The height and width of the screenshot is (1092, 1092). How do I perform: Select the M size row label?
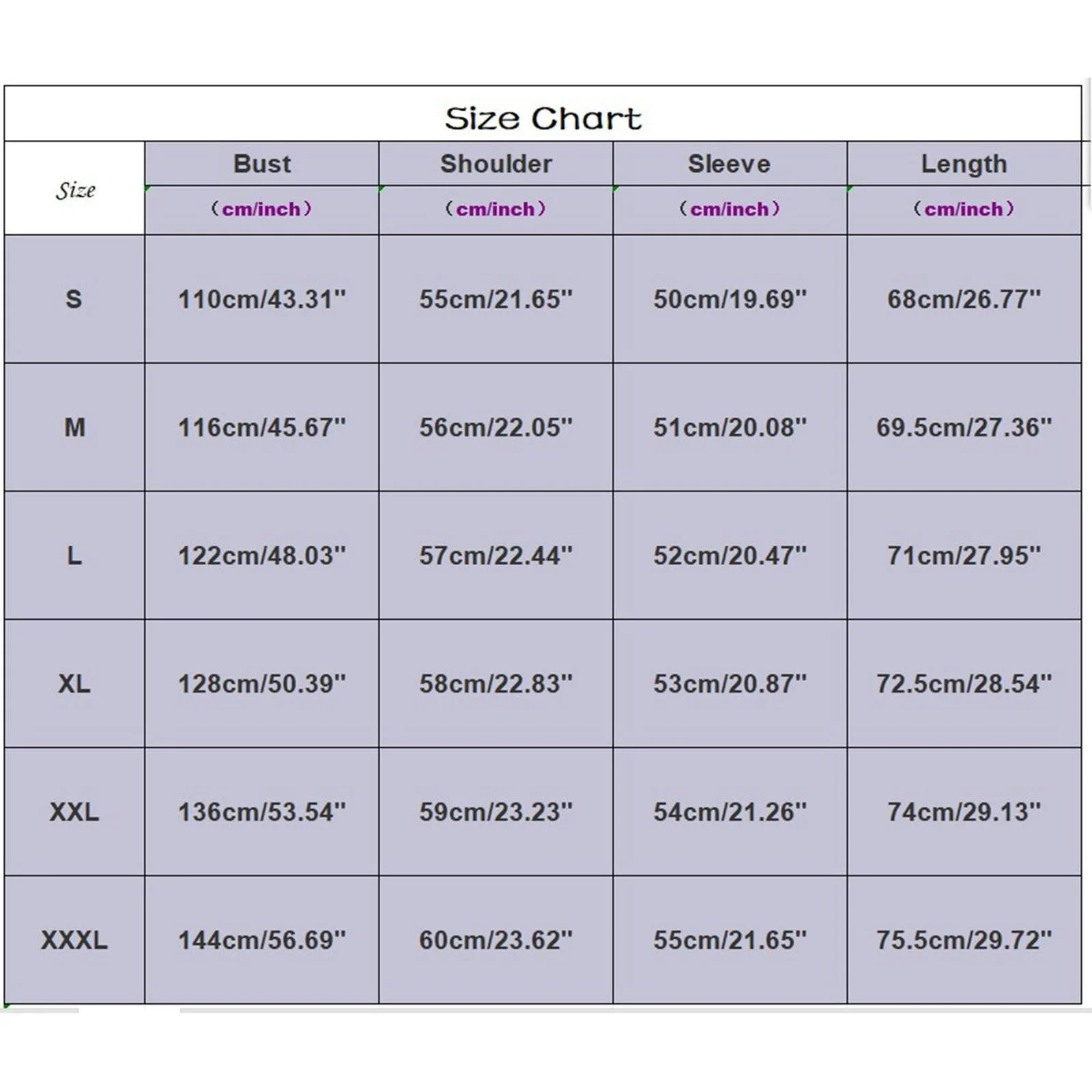74,427
